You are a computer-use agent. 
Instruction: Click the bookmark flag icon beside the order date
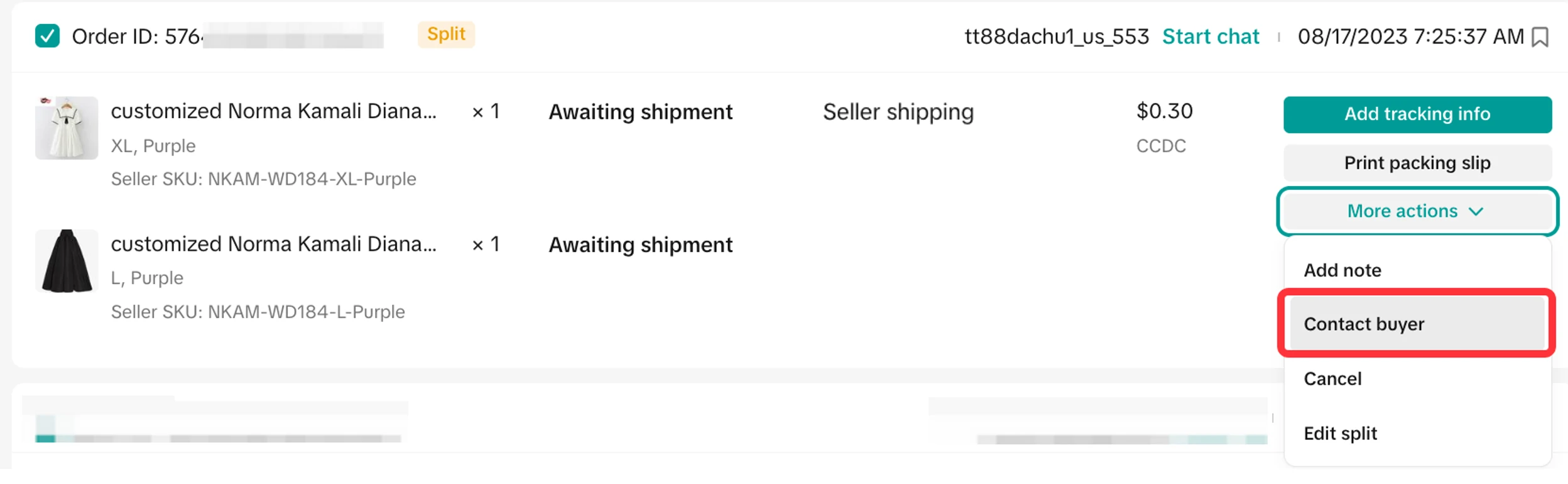click(1540, 37)
